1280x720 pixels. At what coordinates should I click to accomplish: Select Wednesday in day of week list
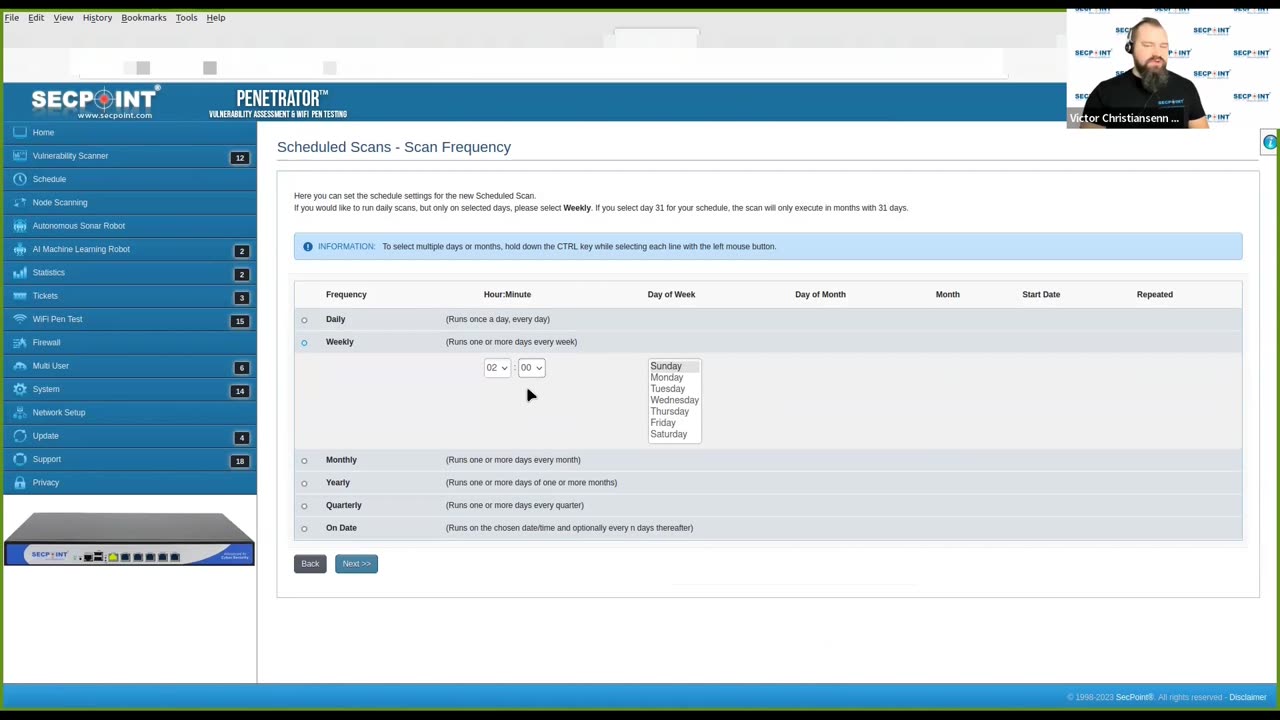pyautogui.click(x=674, y=400)
